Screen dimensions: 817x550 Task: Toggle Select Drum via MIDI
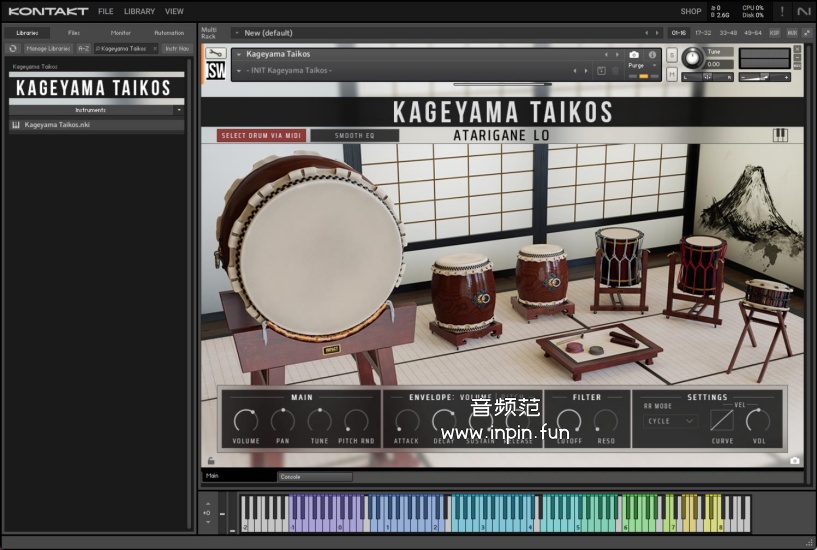261,135
